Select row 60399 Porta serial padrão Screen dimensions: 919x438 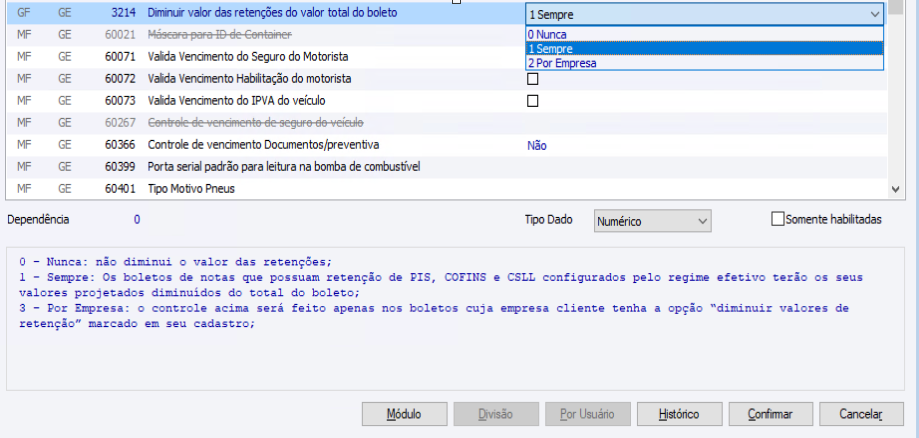point(283,166)
